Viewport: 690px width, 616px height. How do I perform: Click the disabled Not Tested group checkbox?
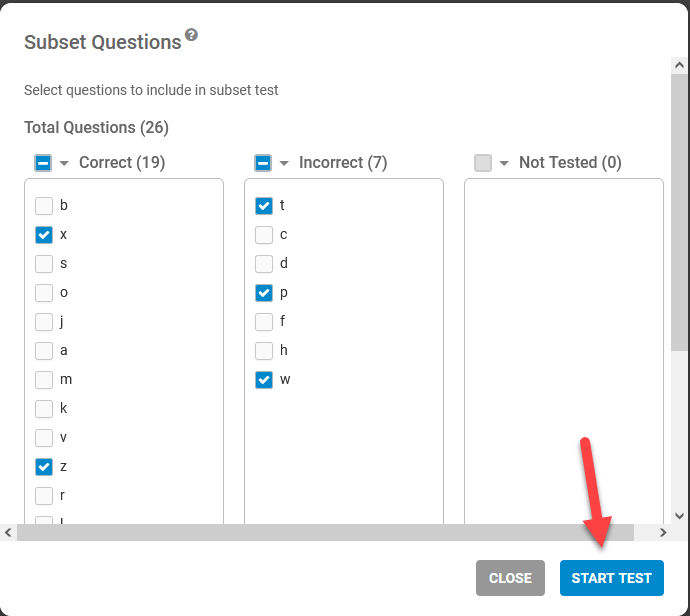483,163
